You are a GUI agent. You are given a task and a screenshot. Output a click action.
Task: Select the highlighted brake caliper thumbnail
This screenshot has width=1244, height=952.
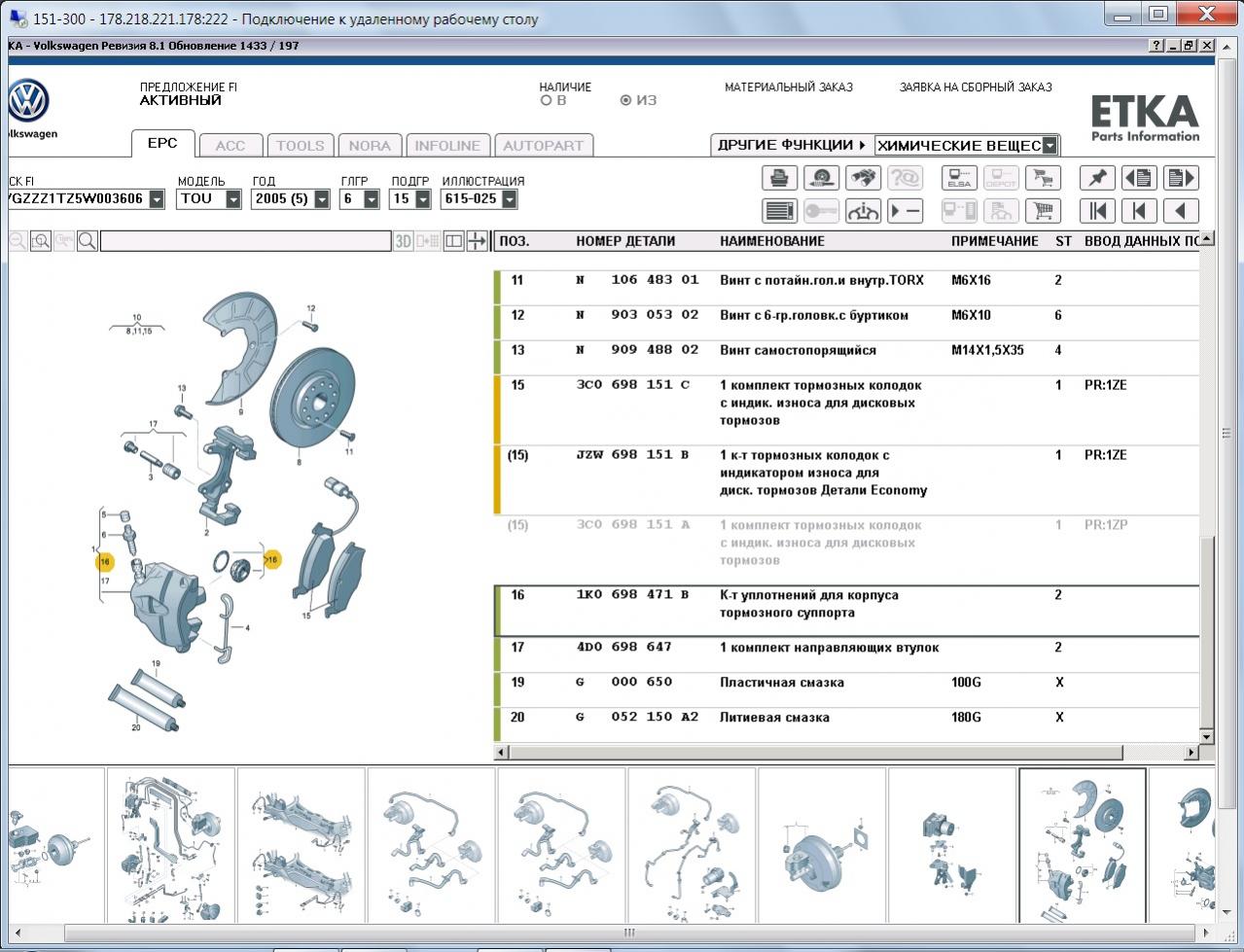click(1083, 845)
